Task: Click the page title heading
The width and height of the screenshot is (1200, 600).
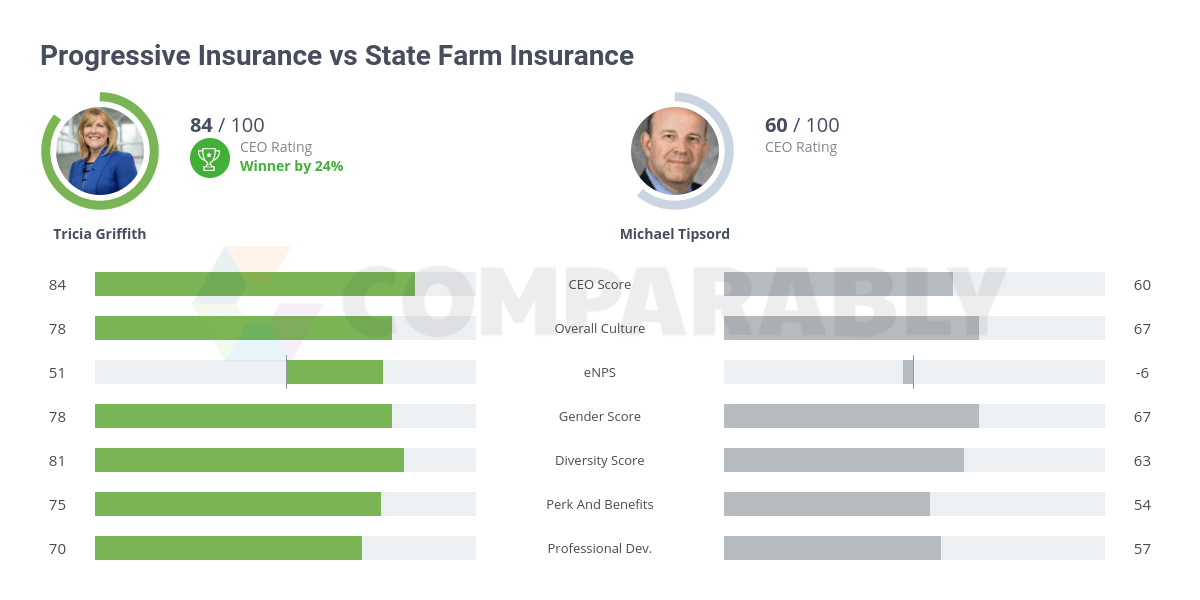Action: [x=337, y=55]
